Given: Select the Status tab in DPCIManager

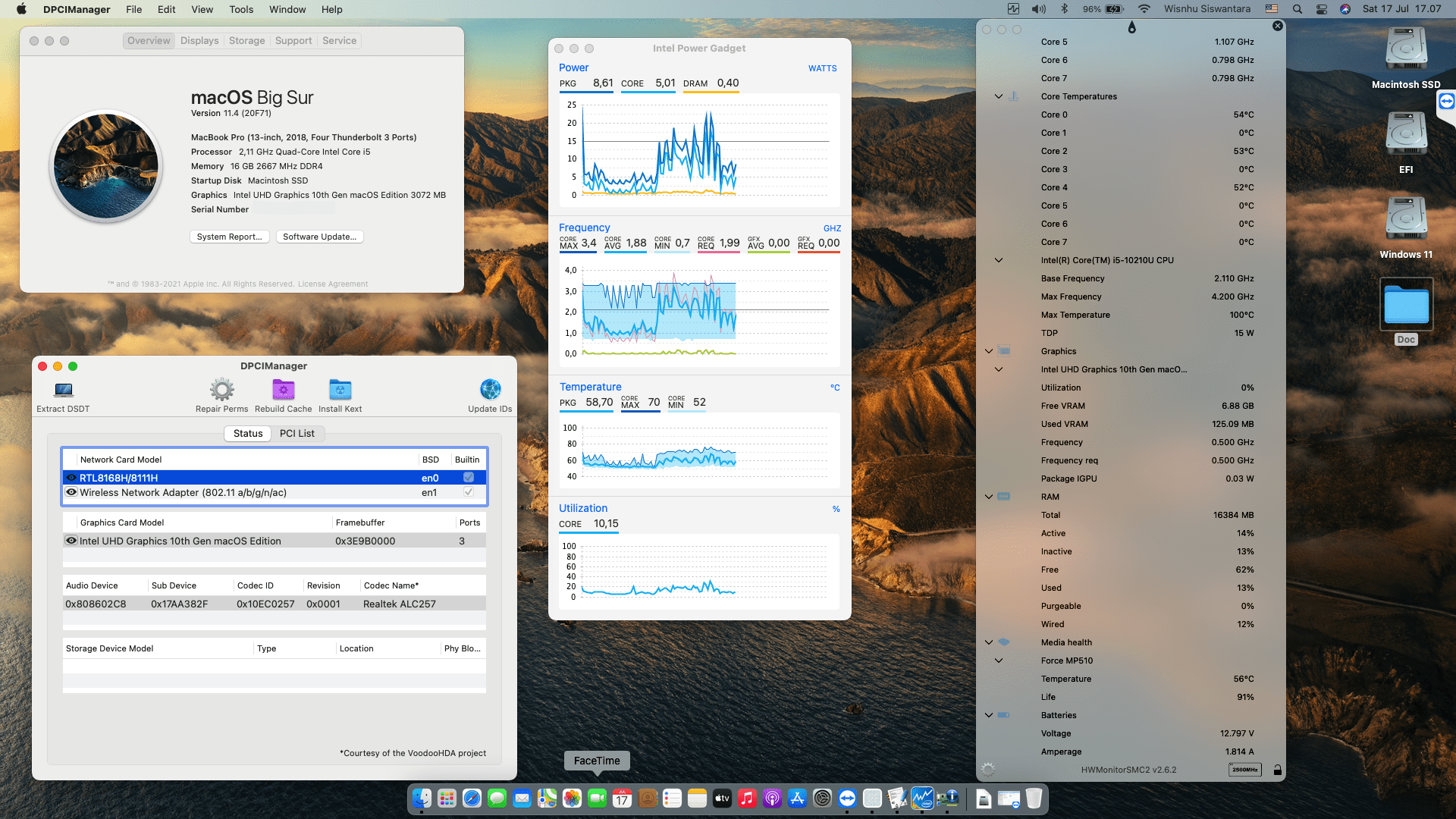Looking at the screenshot, I should 248,434.
